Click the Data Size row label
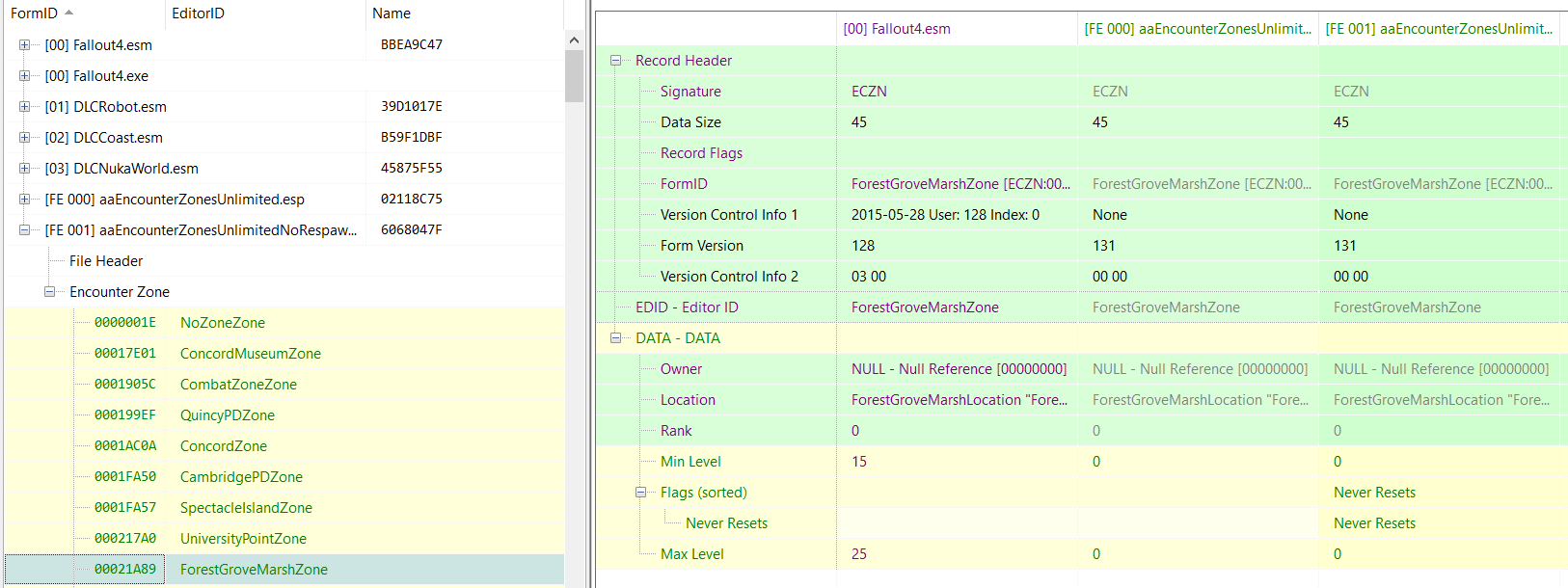1568x588 pixels. [x=690, y=122]
